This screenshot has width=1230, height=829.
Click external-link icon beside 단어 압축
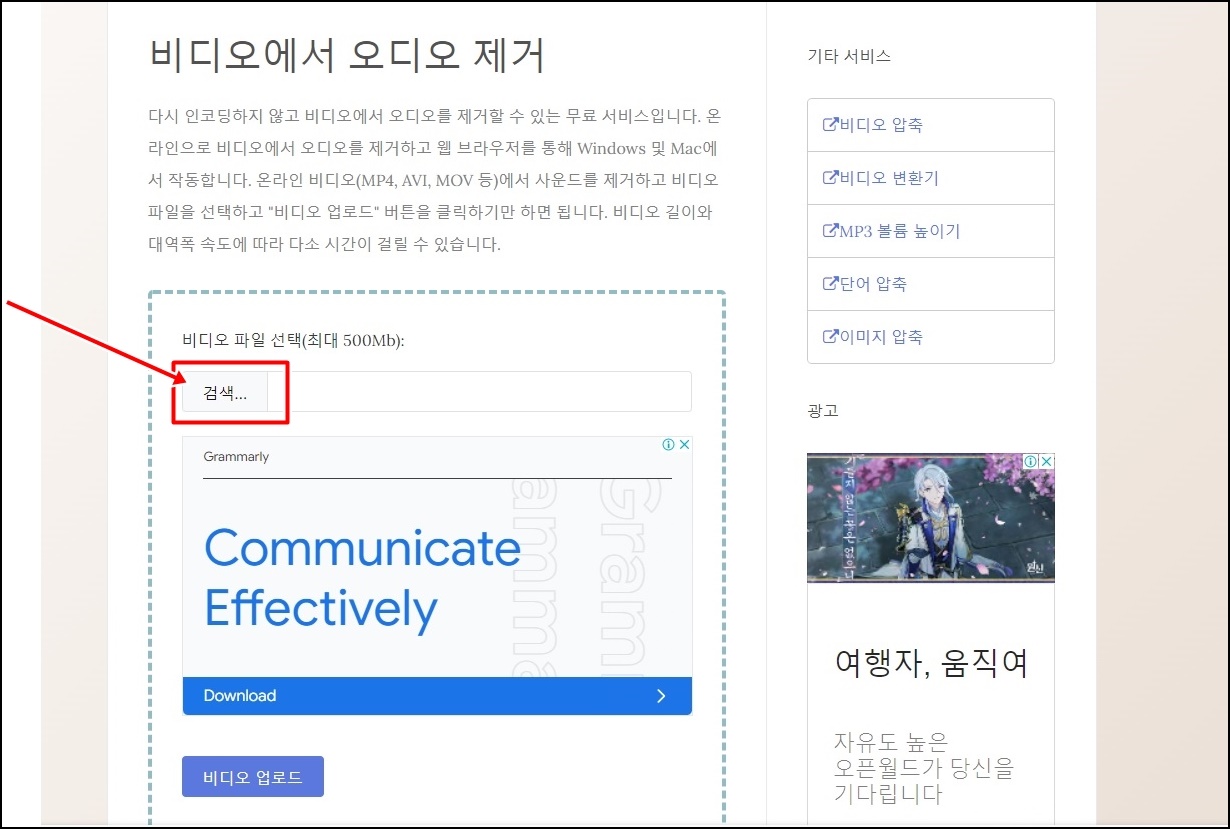(x=830, y=284)
